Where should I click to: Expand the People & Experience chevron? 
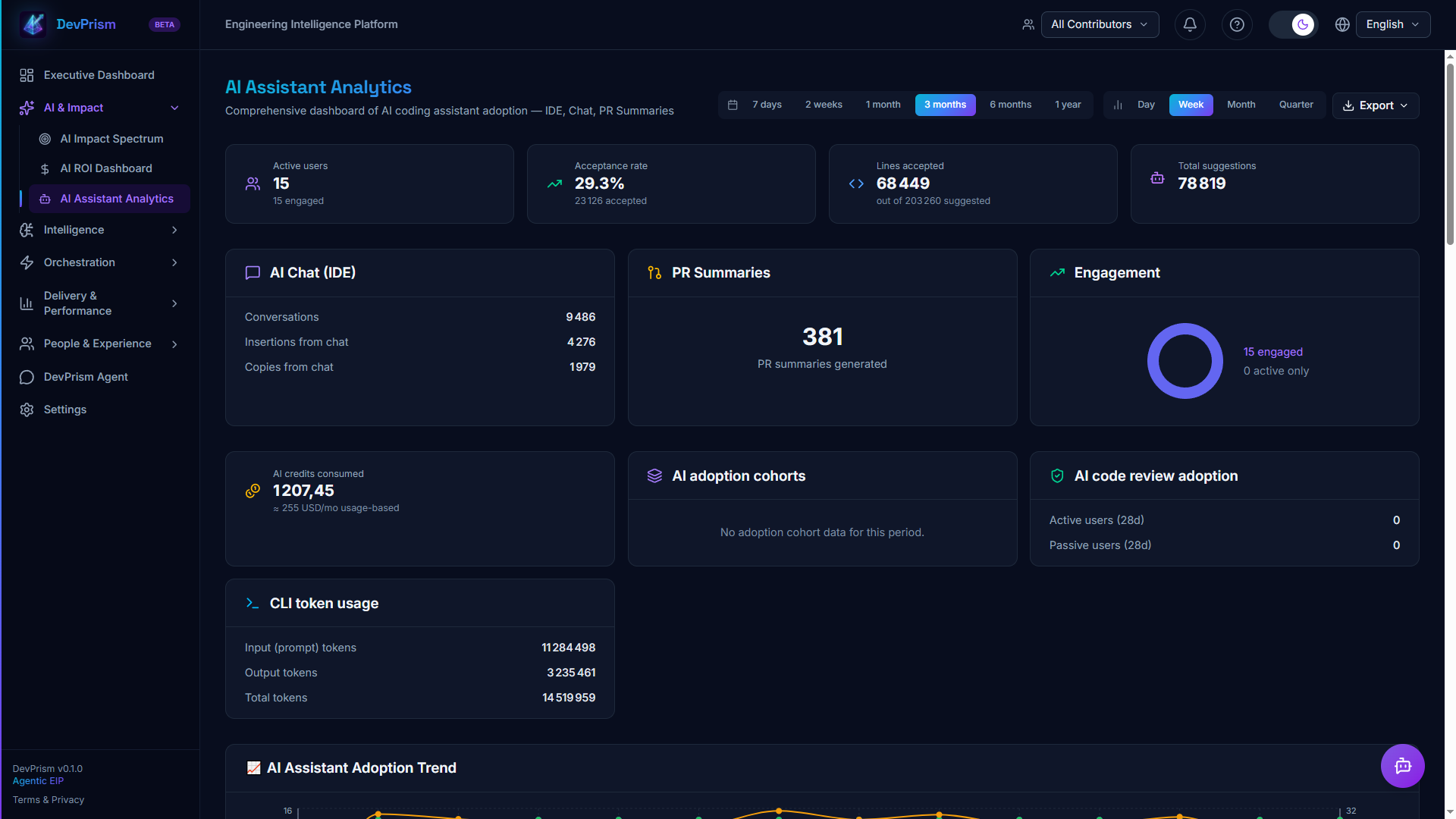pyautogui.click(x=174, y=344)
